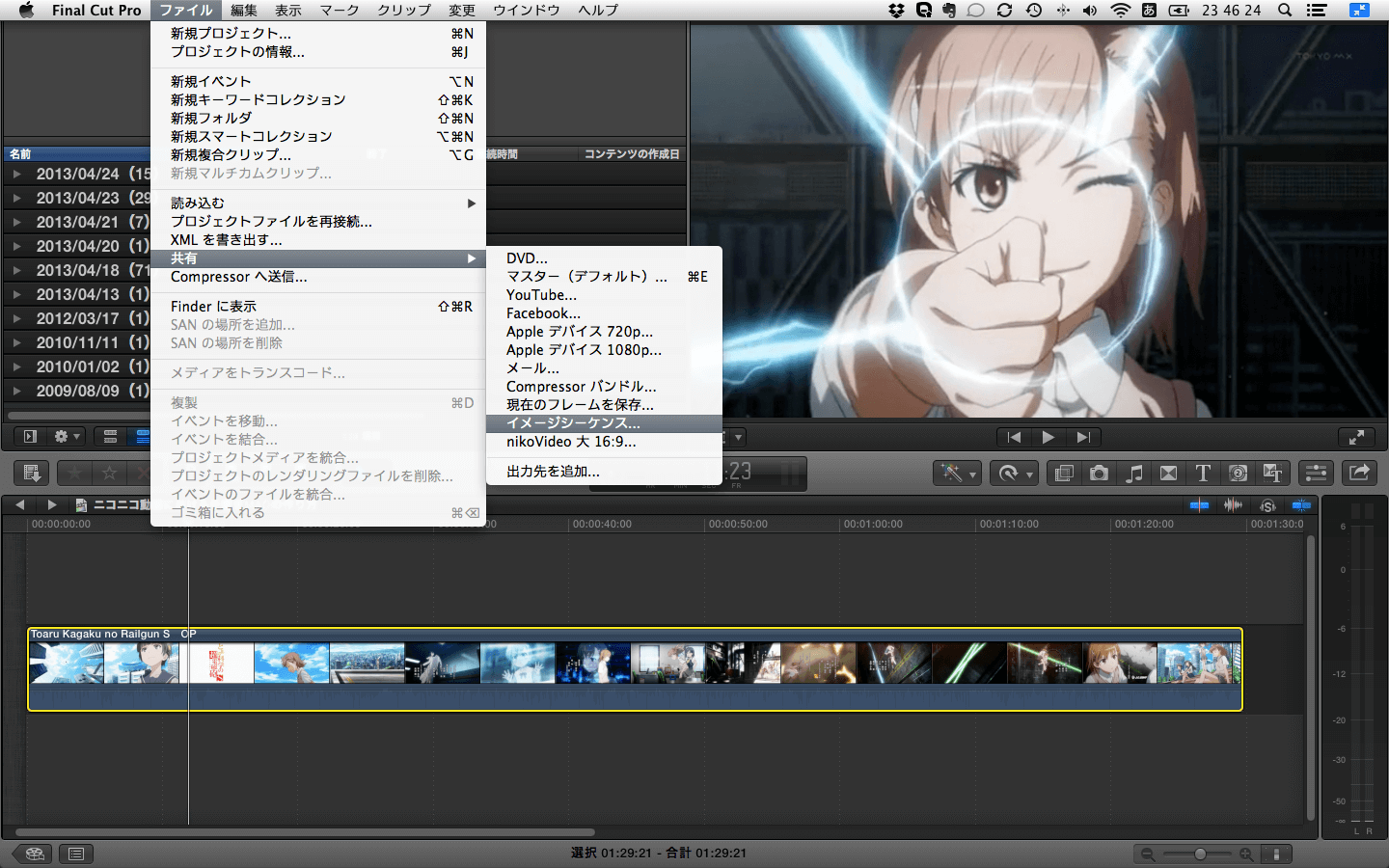
Task: Adjust the timeline zoom slider
Action: tap(1201, 854)
